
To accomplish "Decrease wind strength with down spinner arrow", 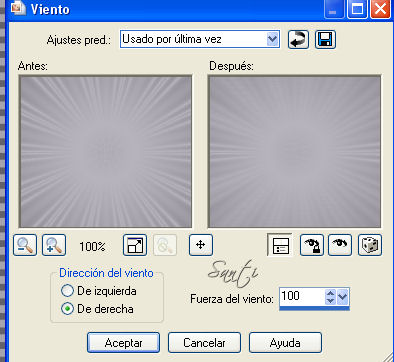I will coord(330,300).
